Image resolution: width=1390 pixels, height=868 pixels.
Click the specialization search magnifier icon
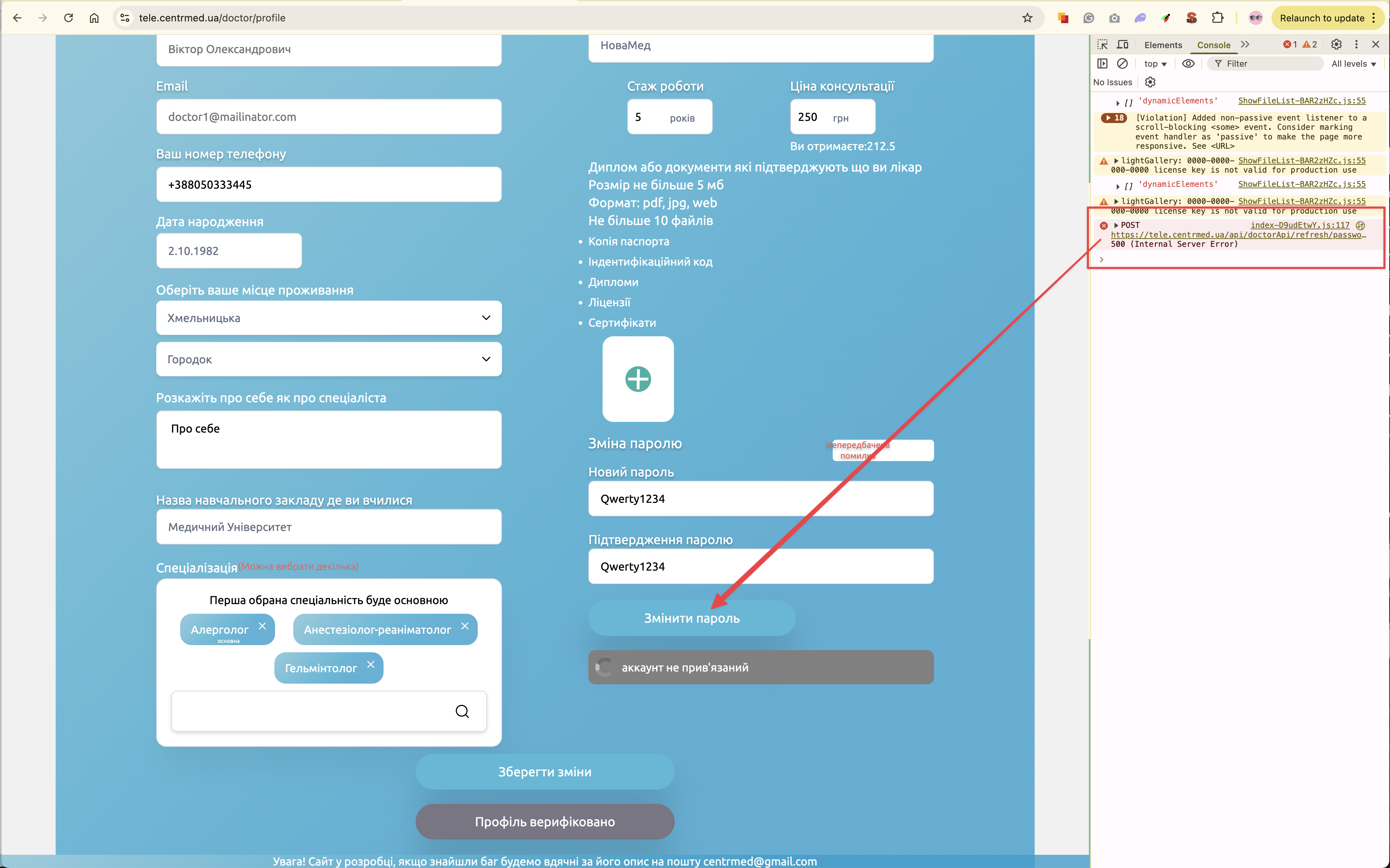(462, 711)
